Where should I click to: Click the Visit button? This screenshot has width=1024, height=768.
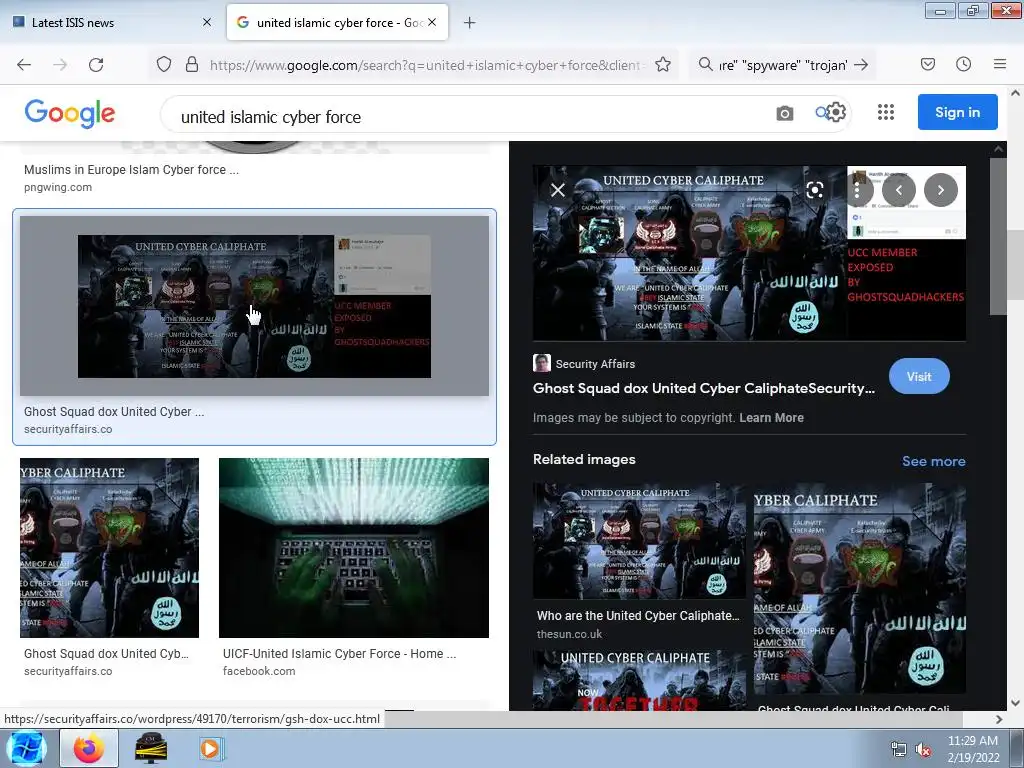point(919,376)
